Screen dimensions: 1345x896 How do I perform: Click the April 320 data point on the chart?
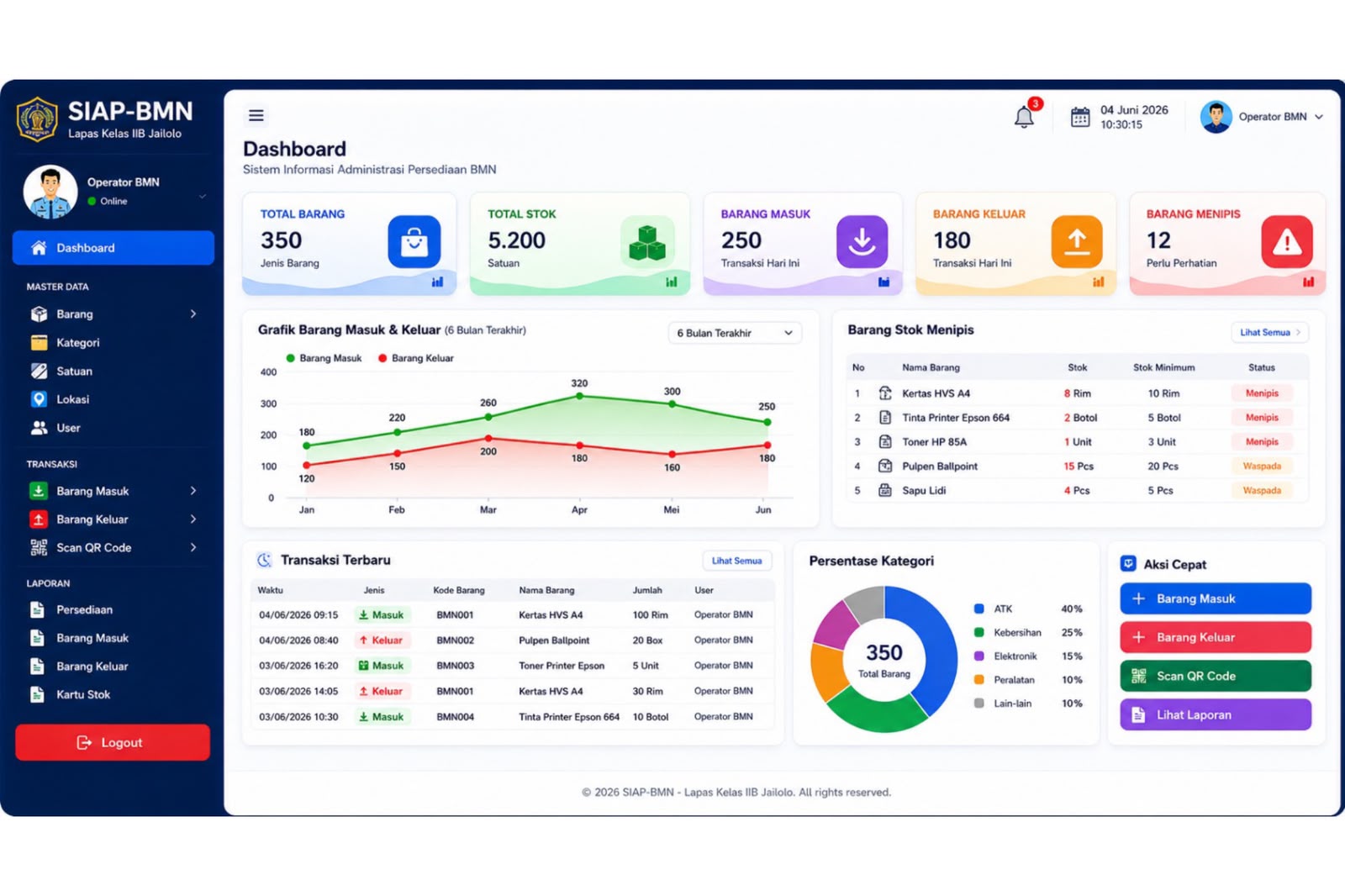coord(579,396)
